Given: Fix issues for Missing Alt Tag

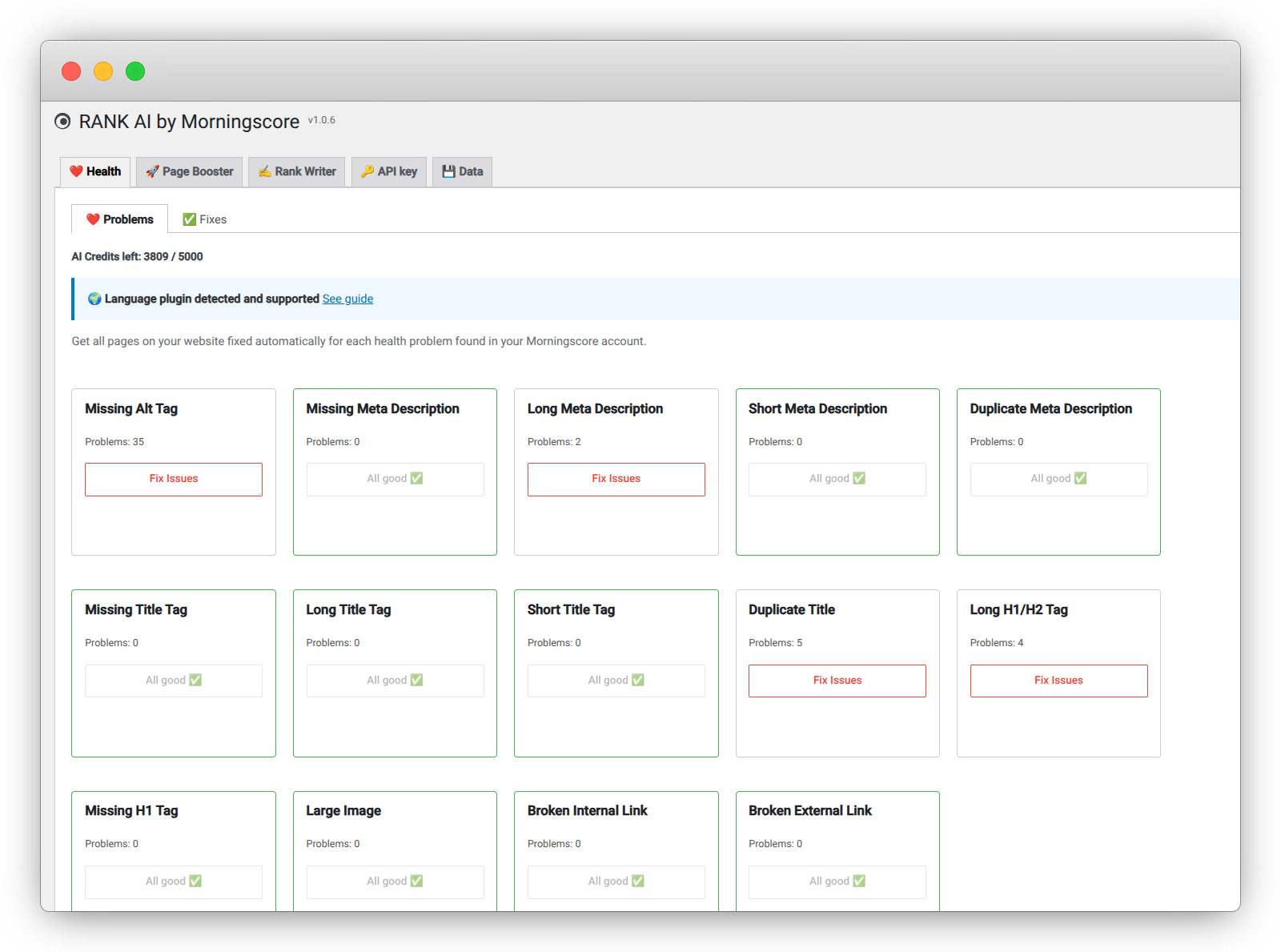Looking at the screenshot, I should 174,479.
